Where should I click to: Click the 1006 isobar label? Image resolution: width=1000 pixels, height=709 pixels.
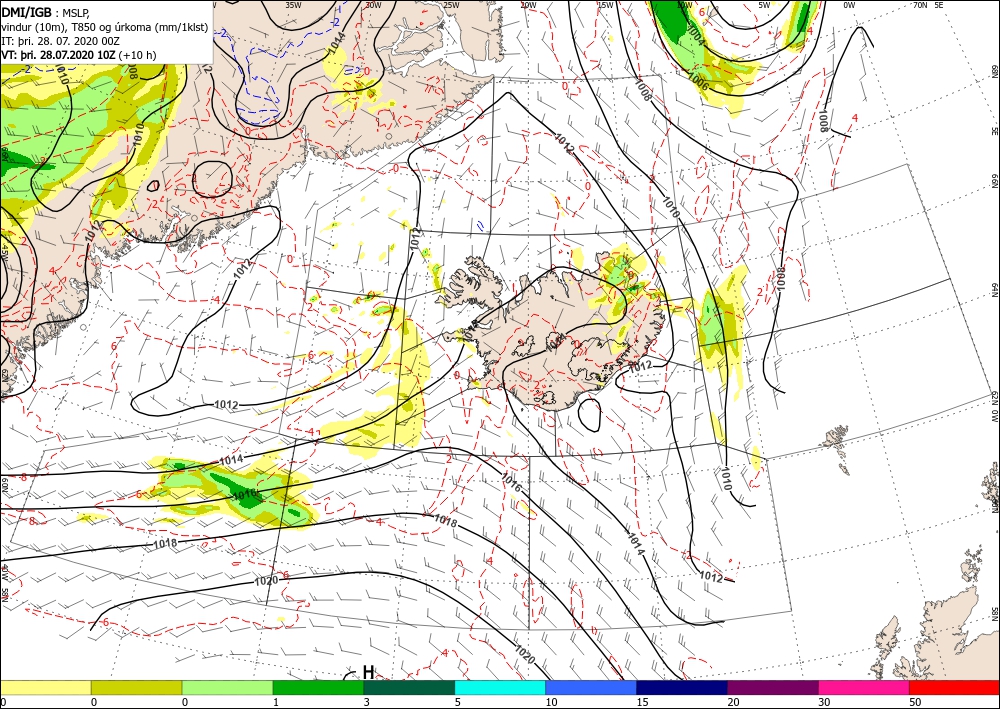point(698,80)
